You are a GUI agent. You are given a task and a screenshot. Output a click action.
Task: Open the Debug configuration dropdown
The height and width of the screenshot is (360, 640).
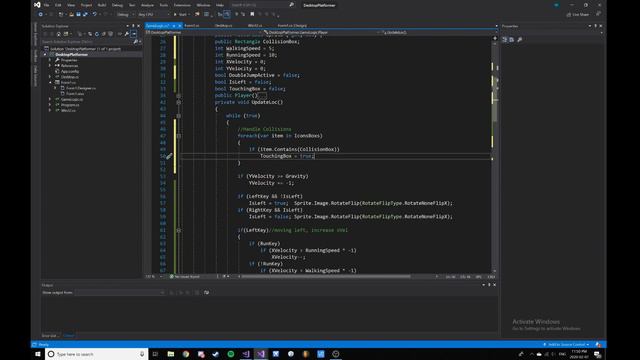125,14
